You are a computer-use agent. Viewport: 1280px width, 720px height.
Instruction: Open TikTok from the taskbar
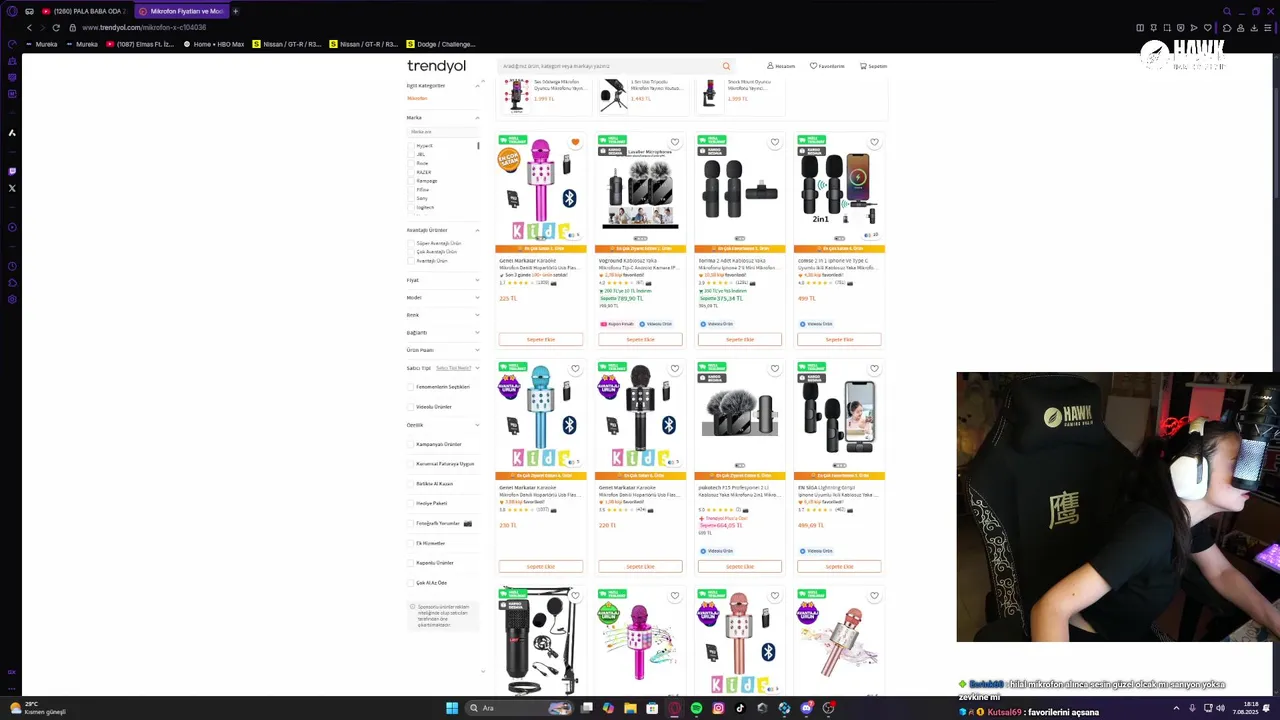(x=740, y=708)
